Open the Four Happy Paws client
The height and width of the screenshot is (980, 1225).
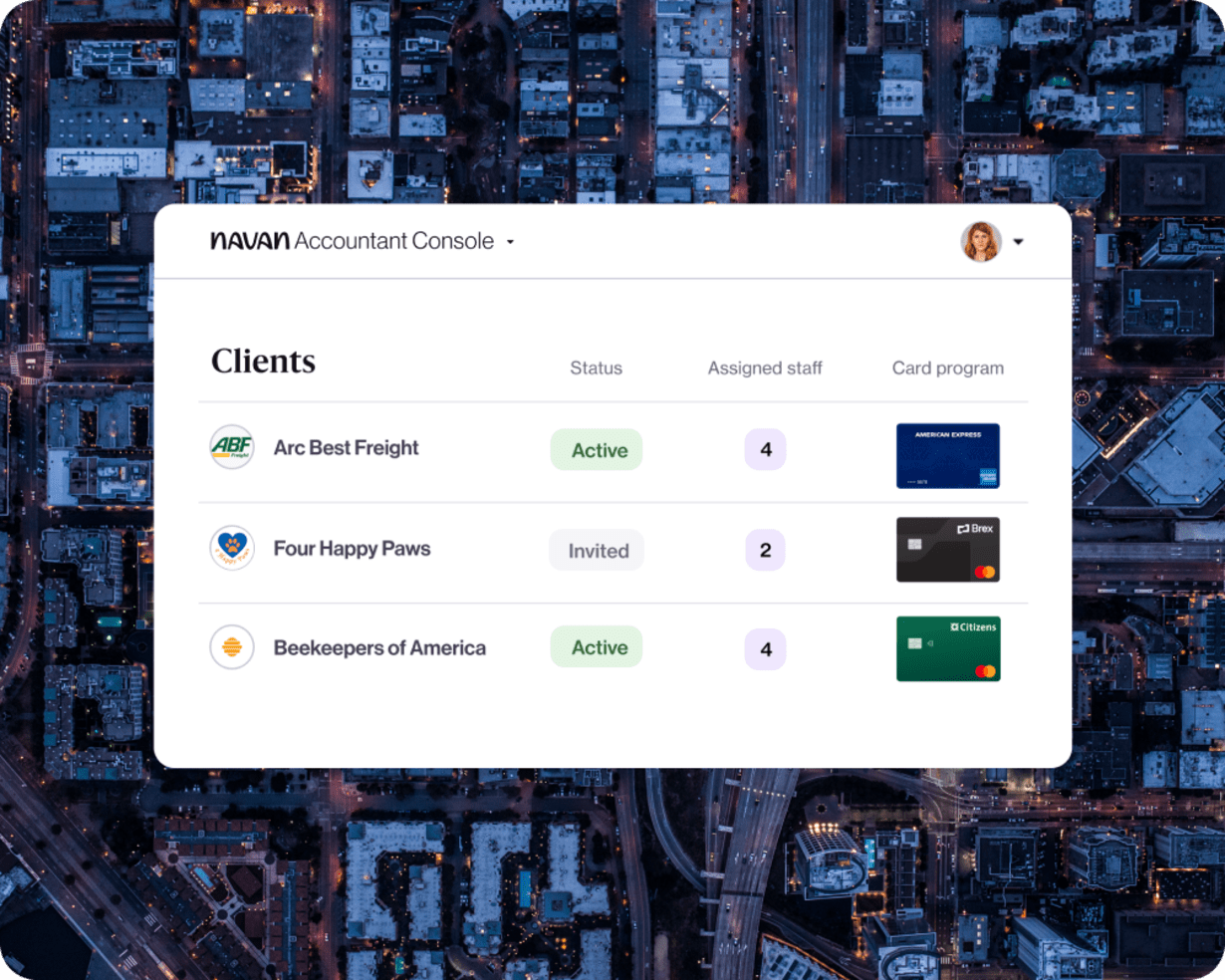[x=353, y=549]
